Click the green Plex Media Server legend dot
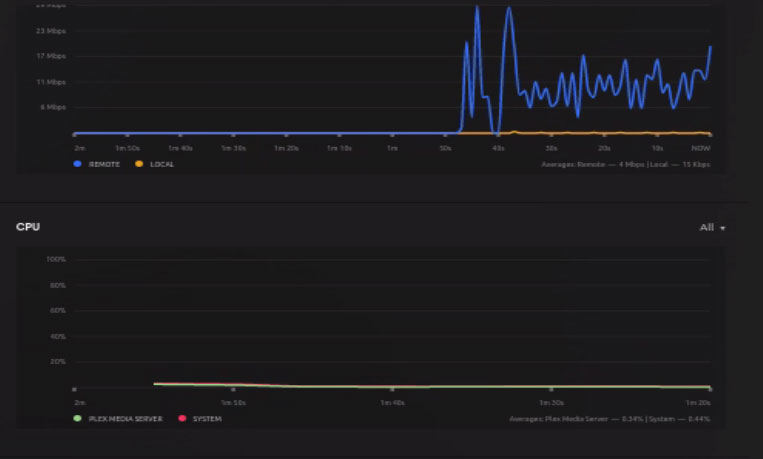The image size is (763, 459). coord(77,419)
